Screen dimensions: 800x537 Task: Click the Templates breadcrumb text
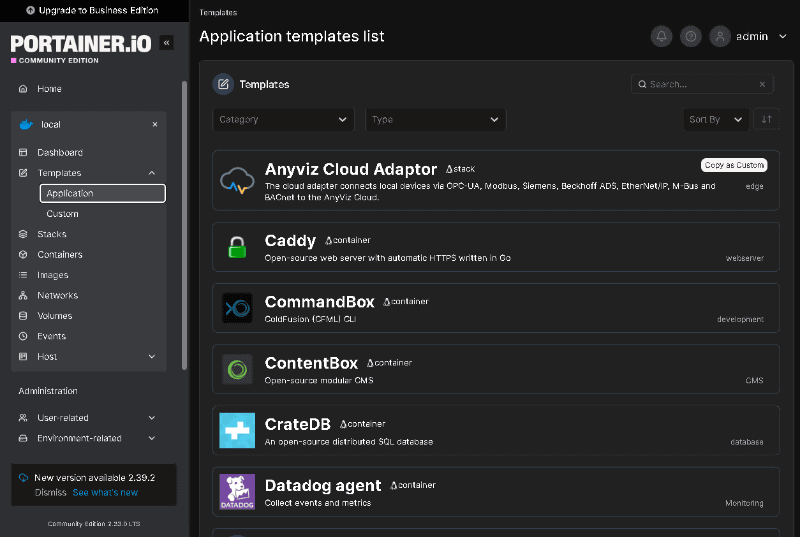click(218, 12)
